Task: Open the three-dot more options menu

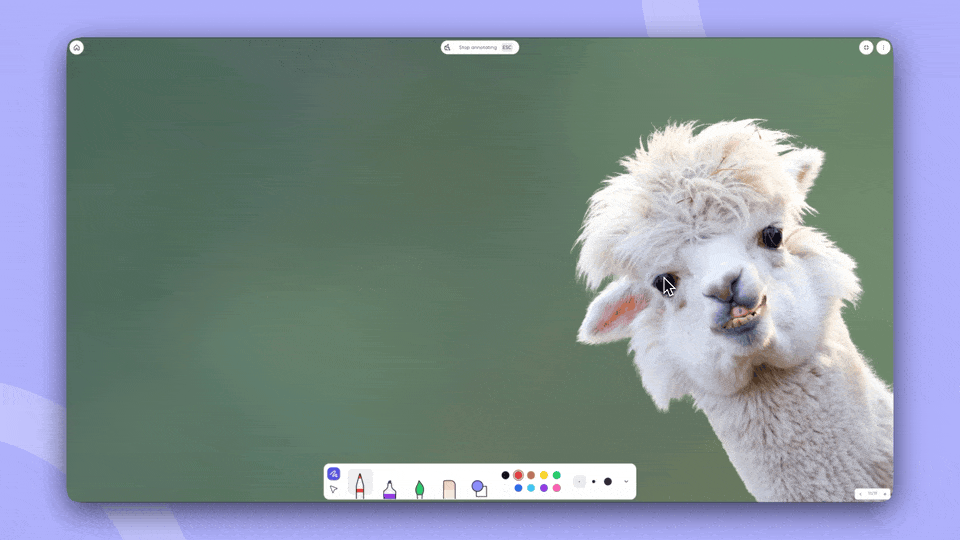Action: tap(883, 48)
